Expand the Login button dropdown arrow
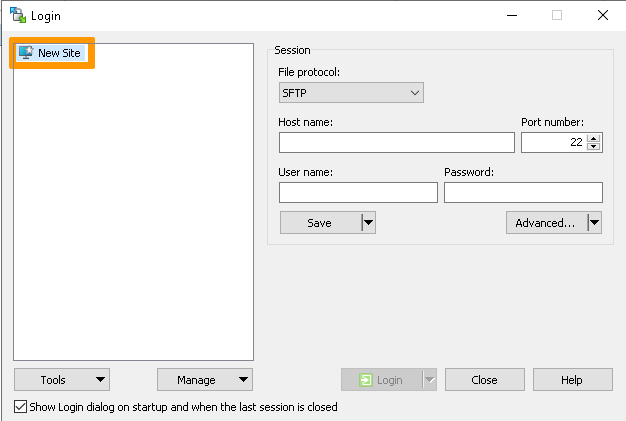Viewport: 626px width, 421px height. point(430,379)
